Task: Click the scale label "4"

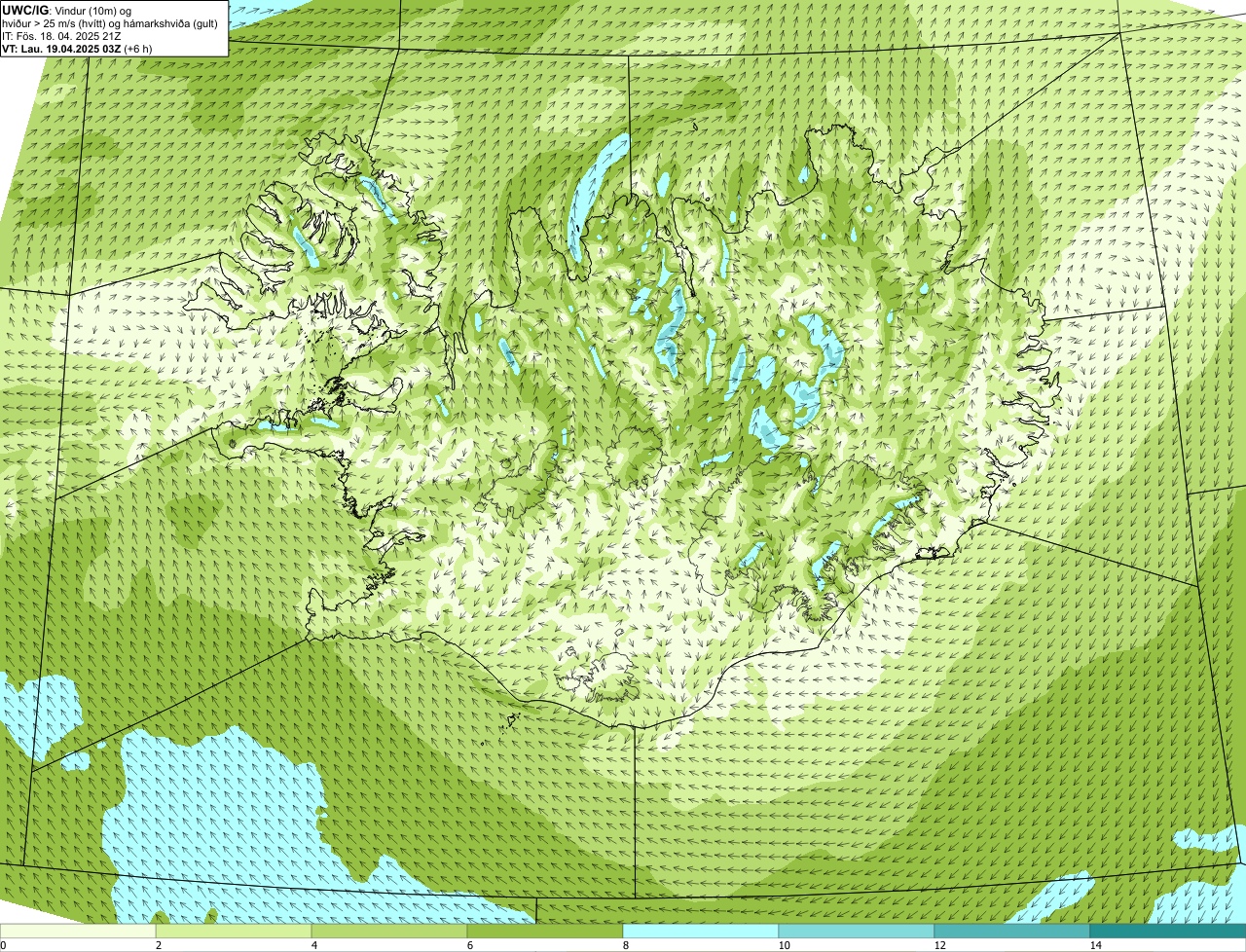Action: pos(313,945)
